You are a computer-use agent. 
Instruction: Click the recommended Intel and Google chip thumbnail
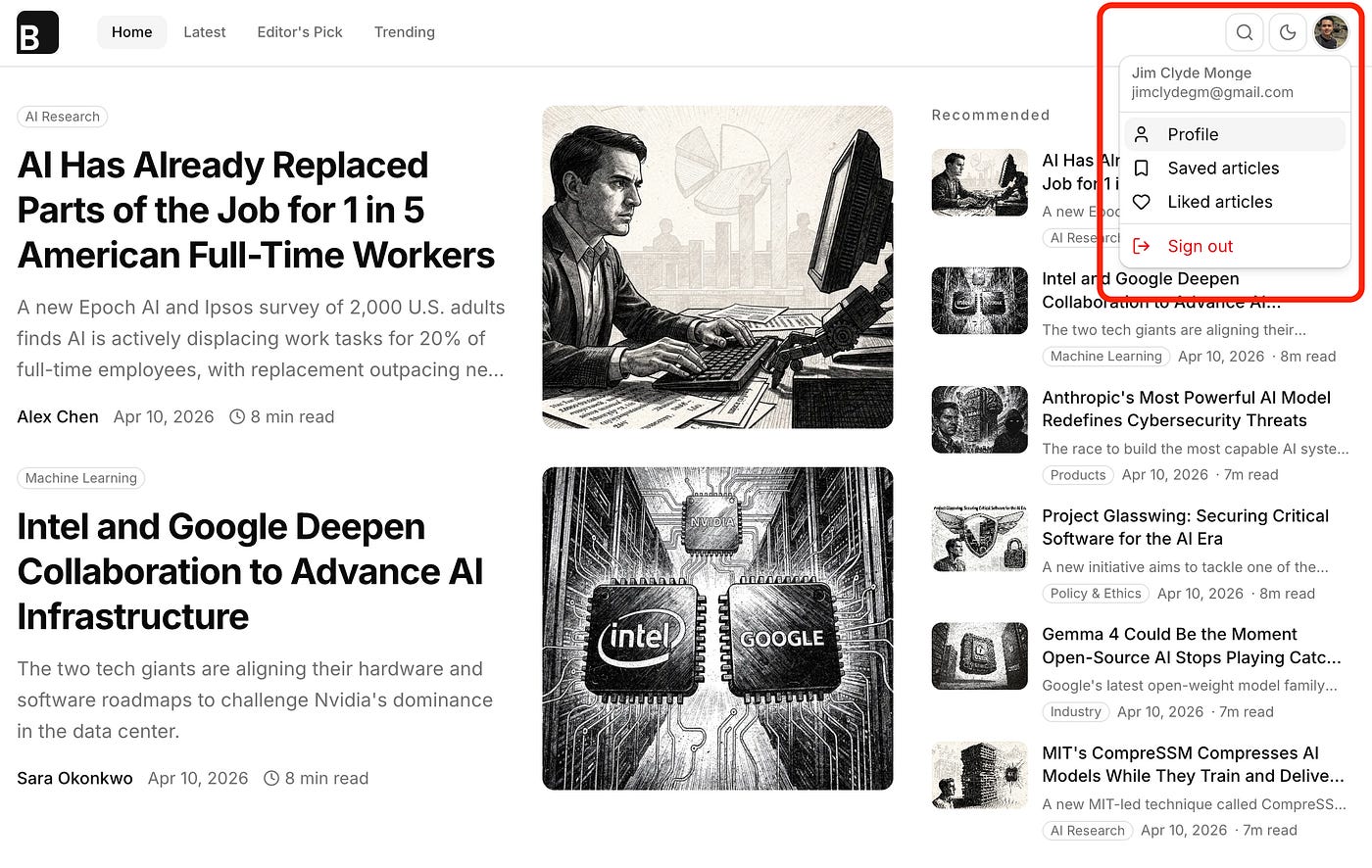(980, 301)
